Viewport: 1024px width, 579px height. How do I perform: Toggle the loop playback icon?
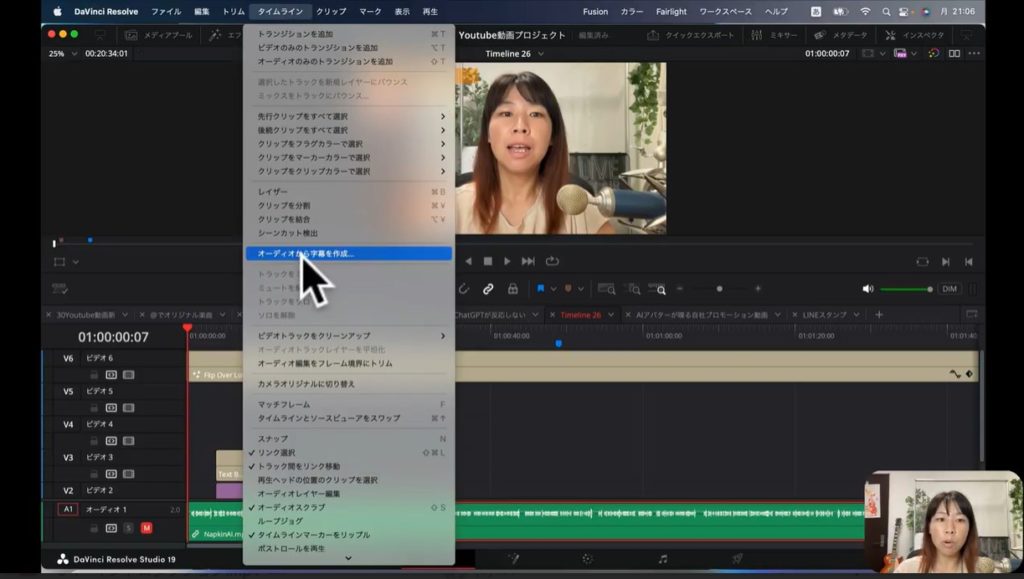tap(552, 261)
